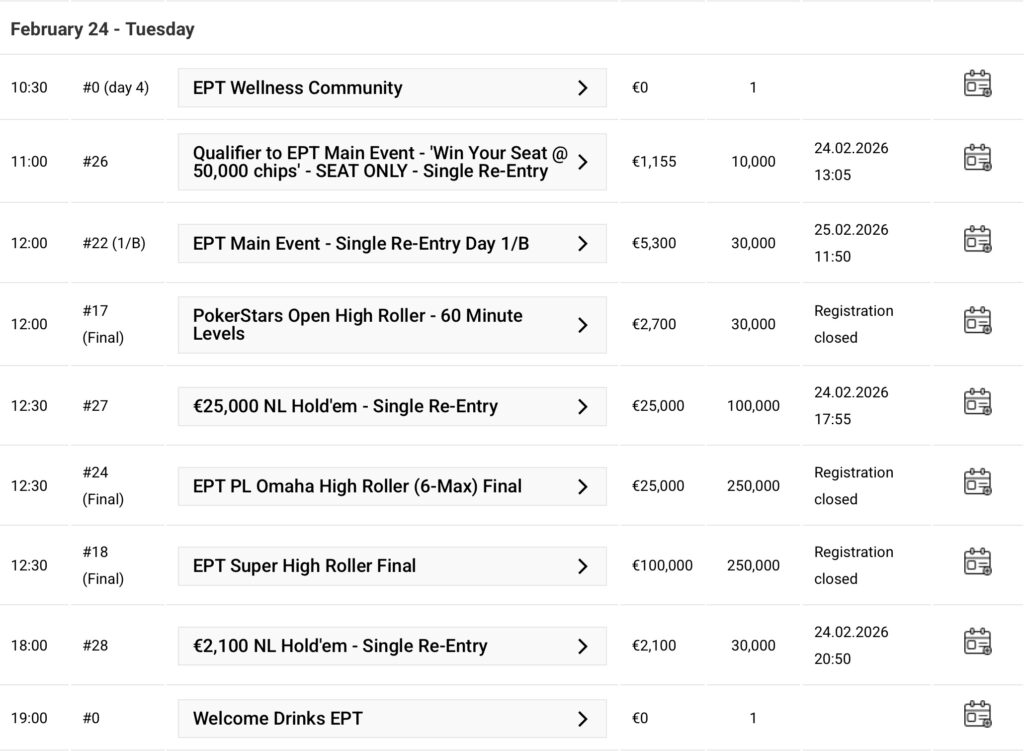Add Welcome Drinks EPT to calendar
This screenshot has width=1024, height=751.
point(977,715)
